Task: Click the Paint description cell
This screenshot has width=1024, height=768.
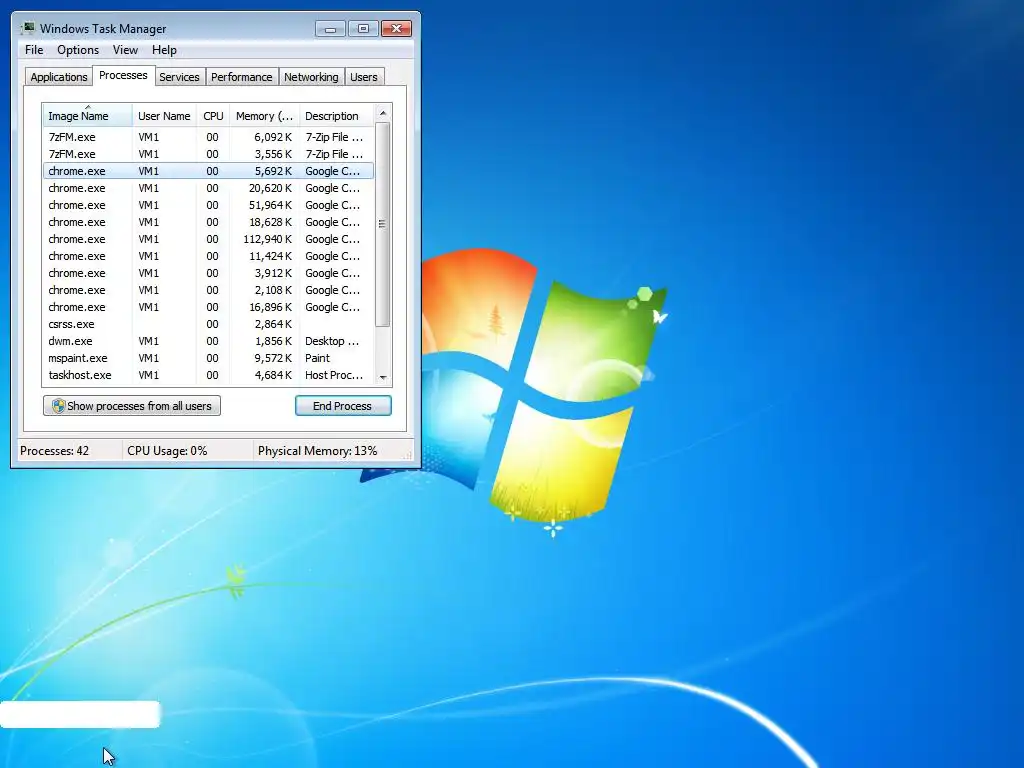Action: (x=317, y=358)
